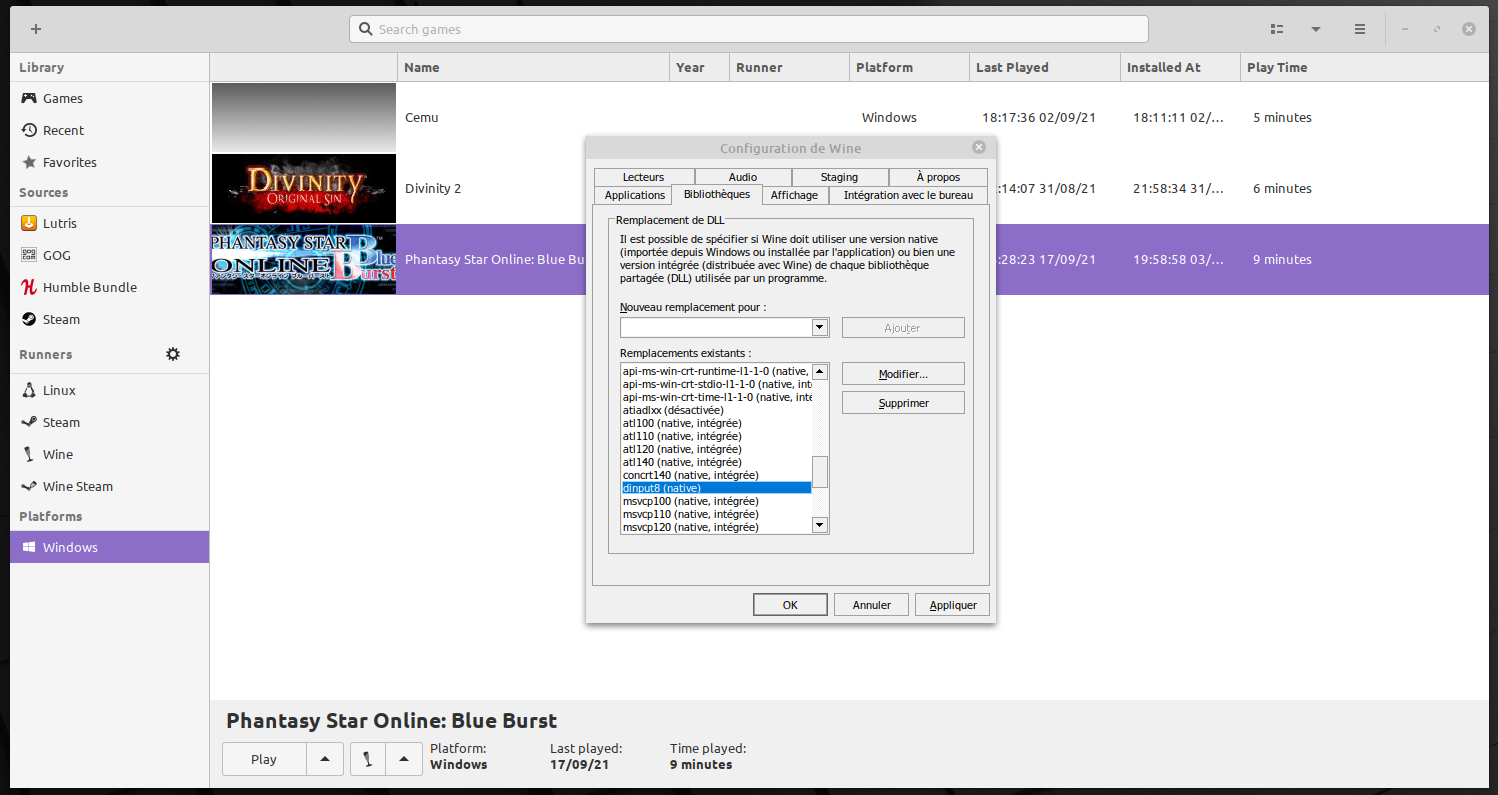The width and height of the screenshot is (1498, 795).
Task: Click the Supprimer button
Action: [903, 403]
